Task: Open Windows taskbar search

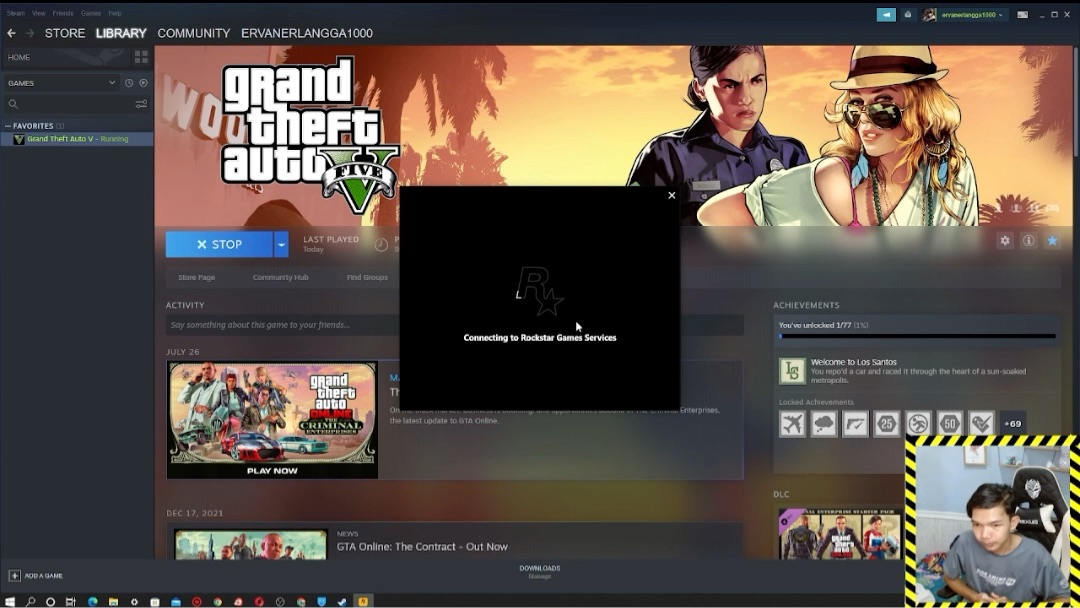Action: click(30, 601)
